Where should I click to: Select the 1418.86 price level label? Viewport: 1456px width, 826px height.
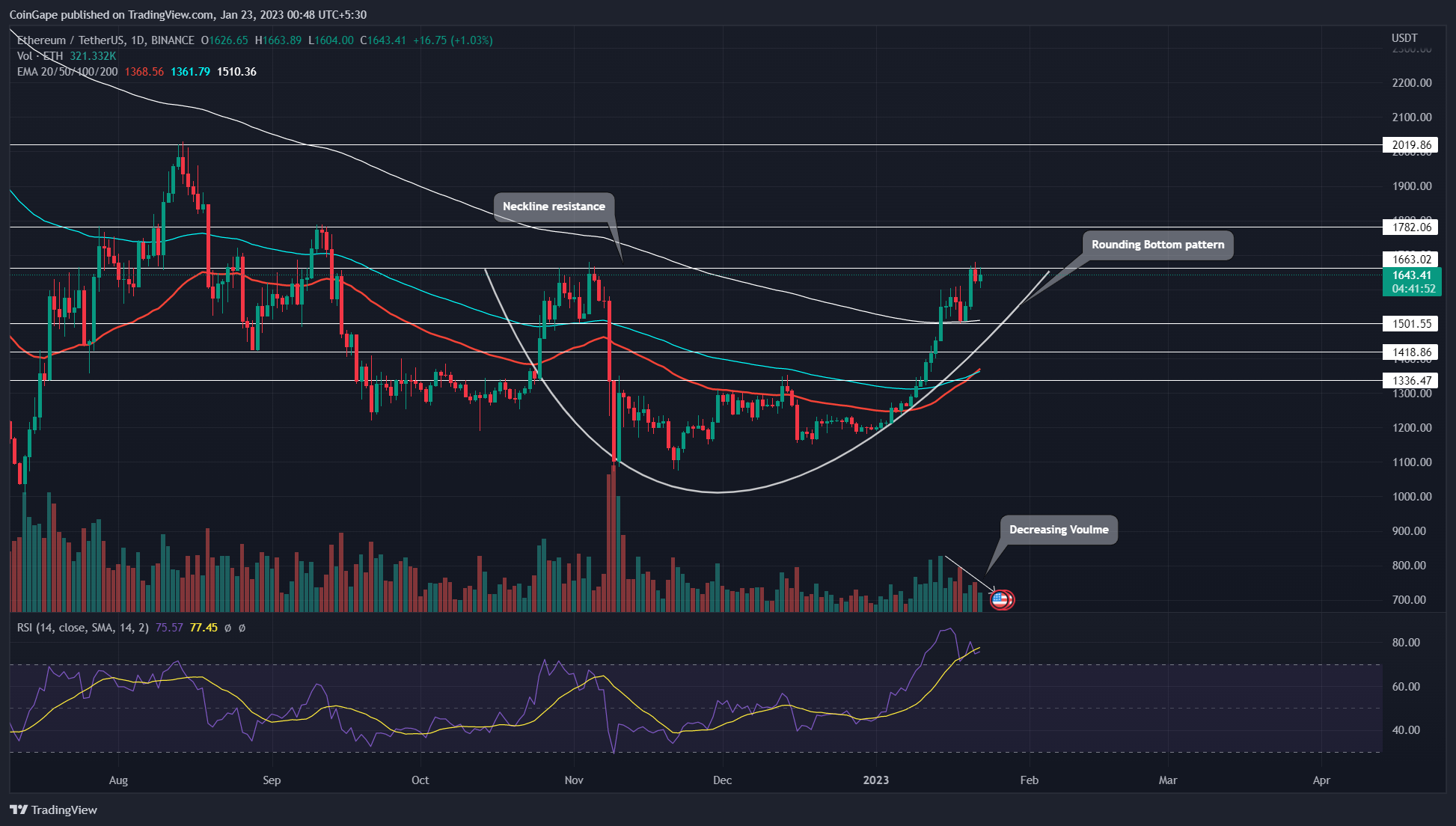[1410, 352]
